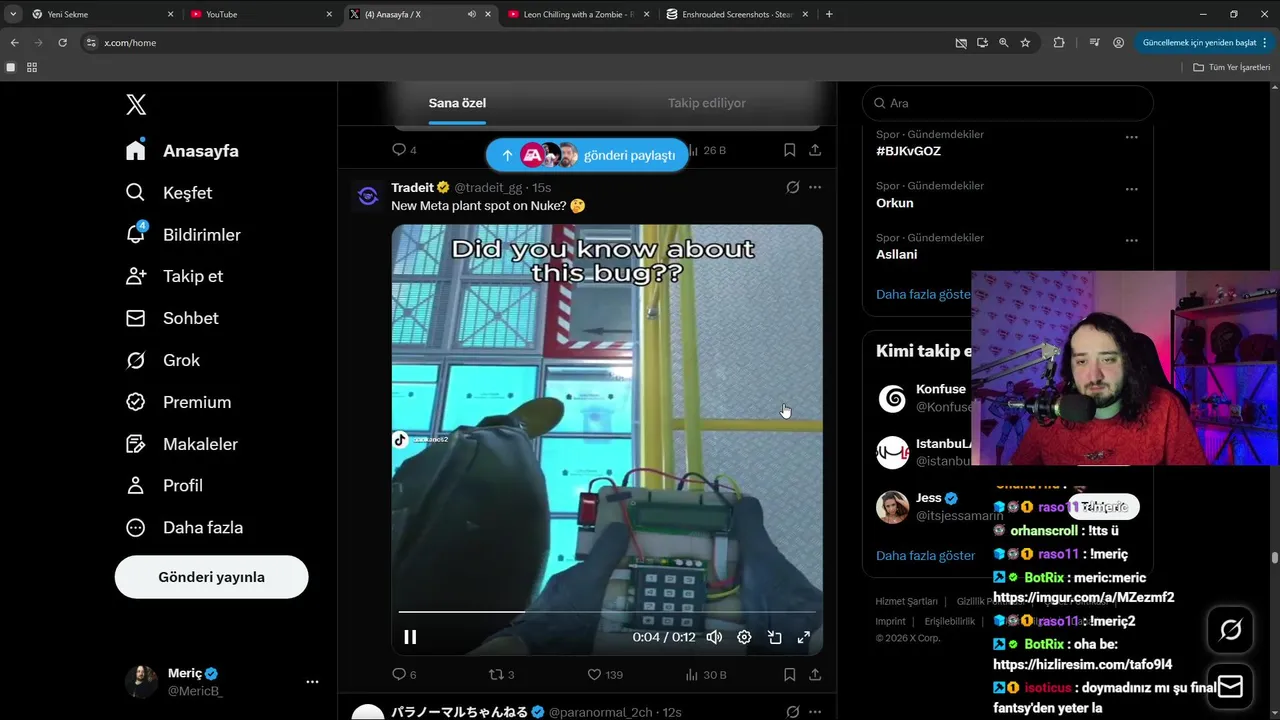Screen dimensions: 1280x720
Task: Open options menu for #BJKvGOZ trend
Action: point(1131,137)
